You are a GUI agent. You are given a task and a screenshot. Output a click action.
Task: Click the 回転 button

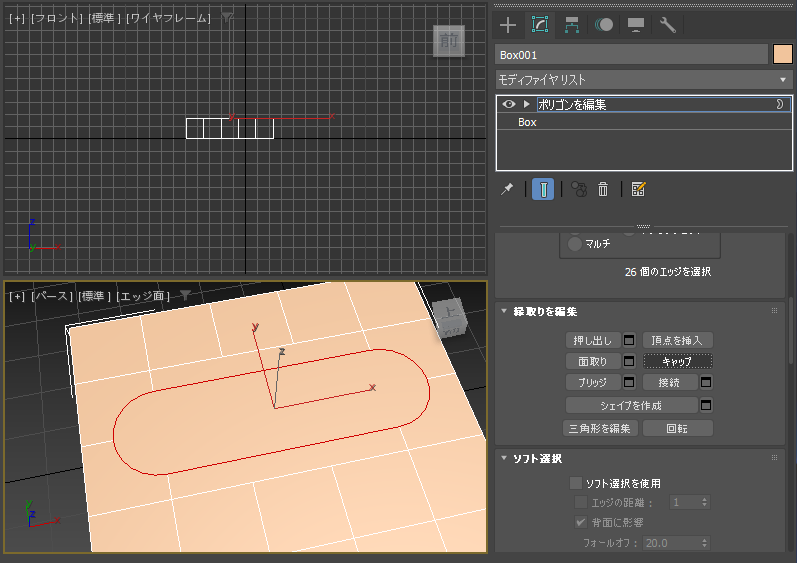(x=677, y=428)
